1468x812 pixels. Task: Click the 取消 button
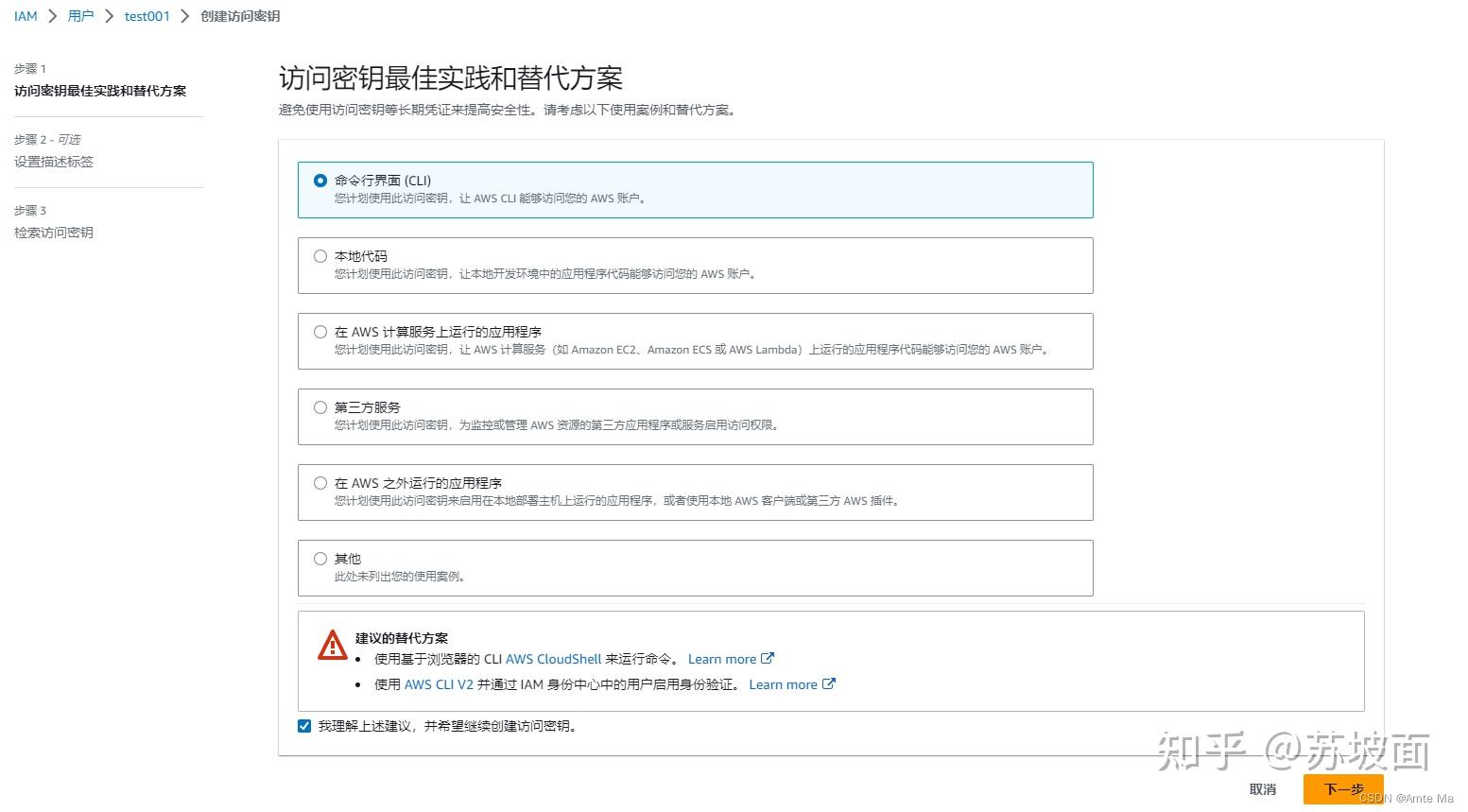click(x=1263, y=789)
